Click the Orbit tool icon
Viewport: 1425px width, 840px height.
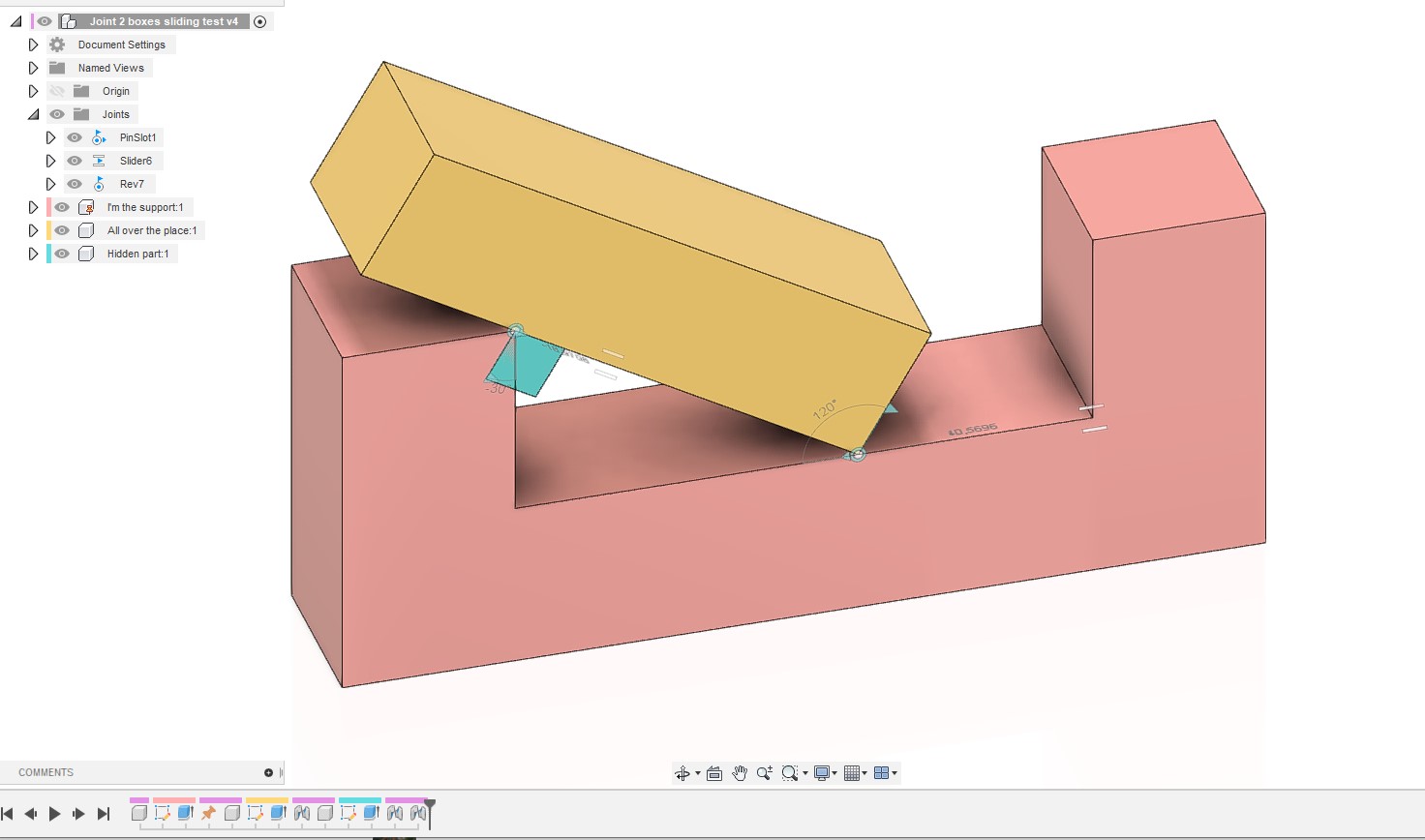682,773
